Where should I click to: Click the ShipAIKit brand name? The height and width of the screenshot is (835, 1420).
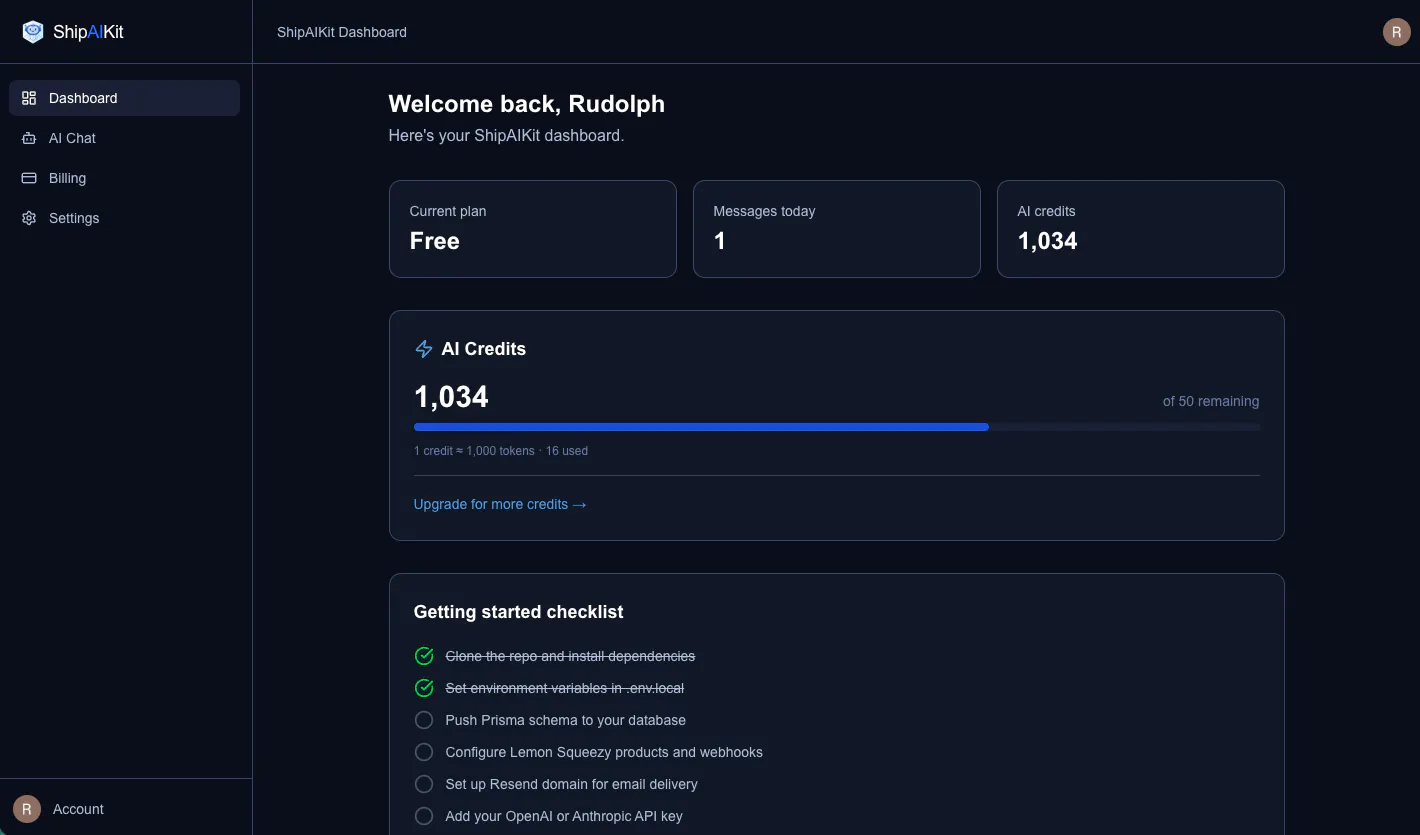[x=88, y=32]
